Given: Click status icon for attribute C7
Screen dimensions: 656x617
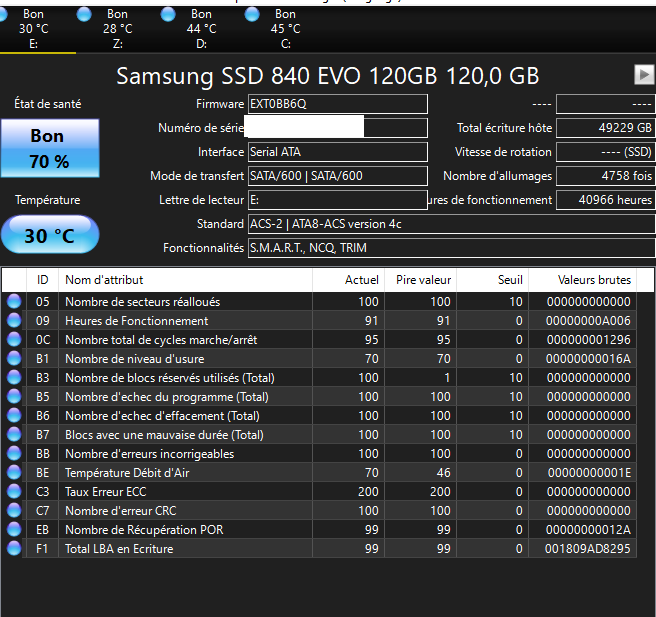Looking at the screenshot, I should (14, 510).
